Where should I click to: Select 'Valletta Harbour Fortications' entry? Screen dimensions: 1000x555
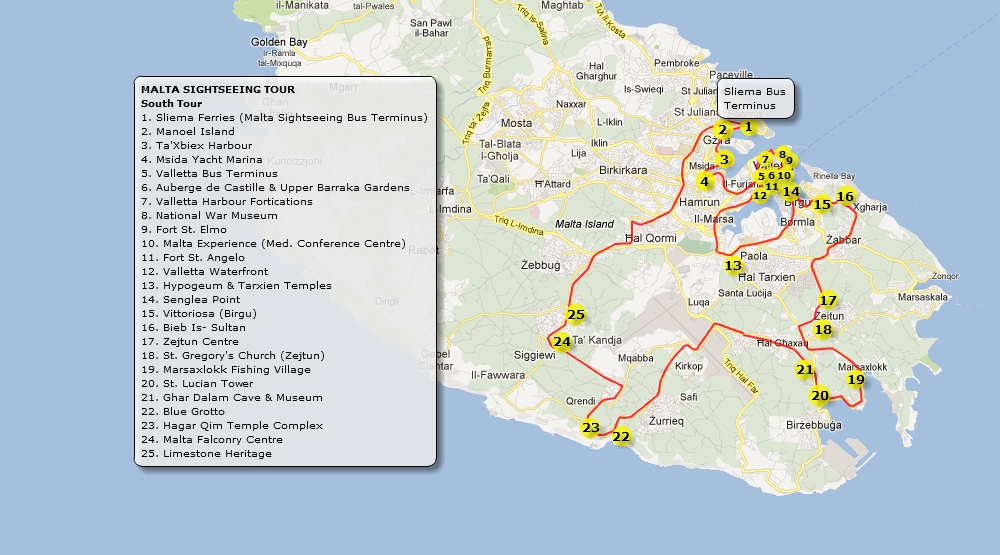pyautogui.click(x=227, y=202)
